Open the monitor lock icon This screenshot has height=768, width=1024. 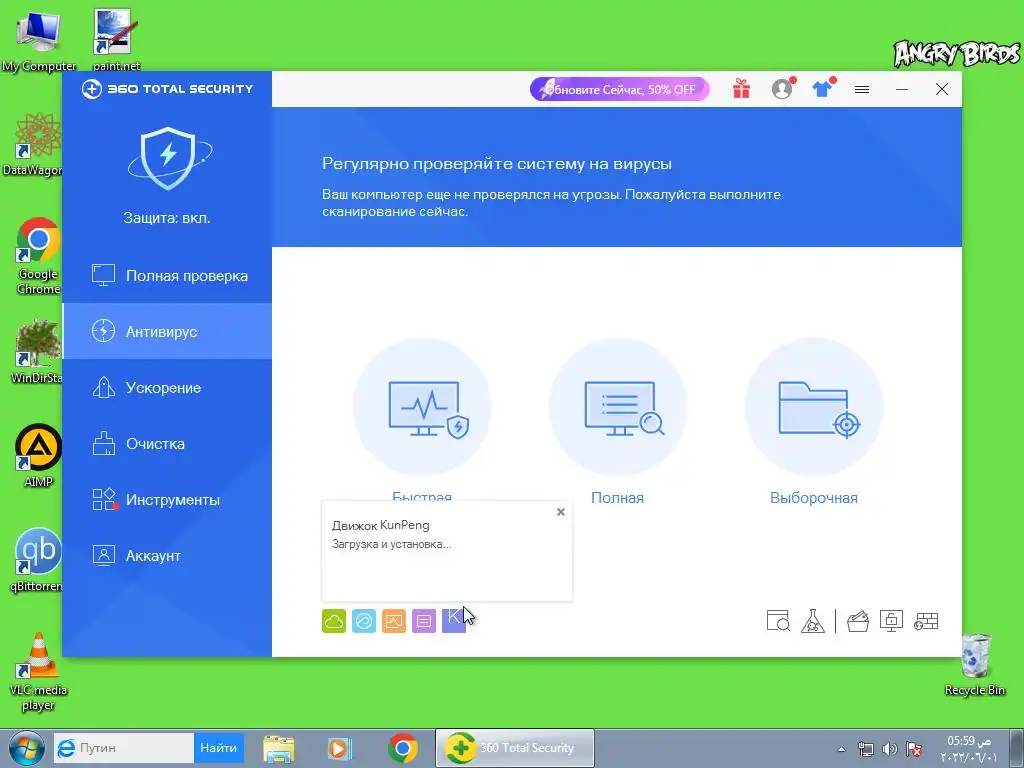tap(891, 621)
